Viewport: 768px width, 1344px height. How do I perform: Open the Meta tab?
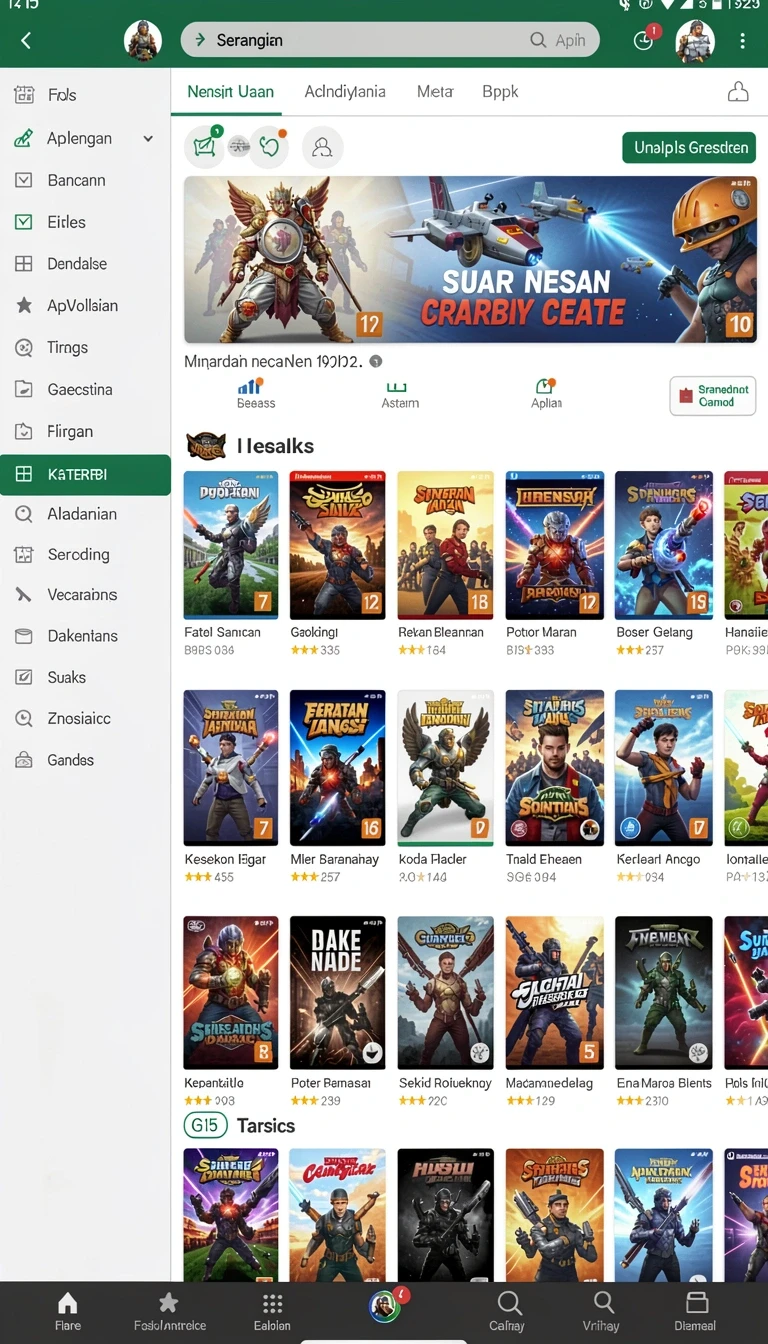click(x=435, y=91)
